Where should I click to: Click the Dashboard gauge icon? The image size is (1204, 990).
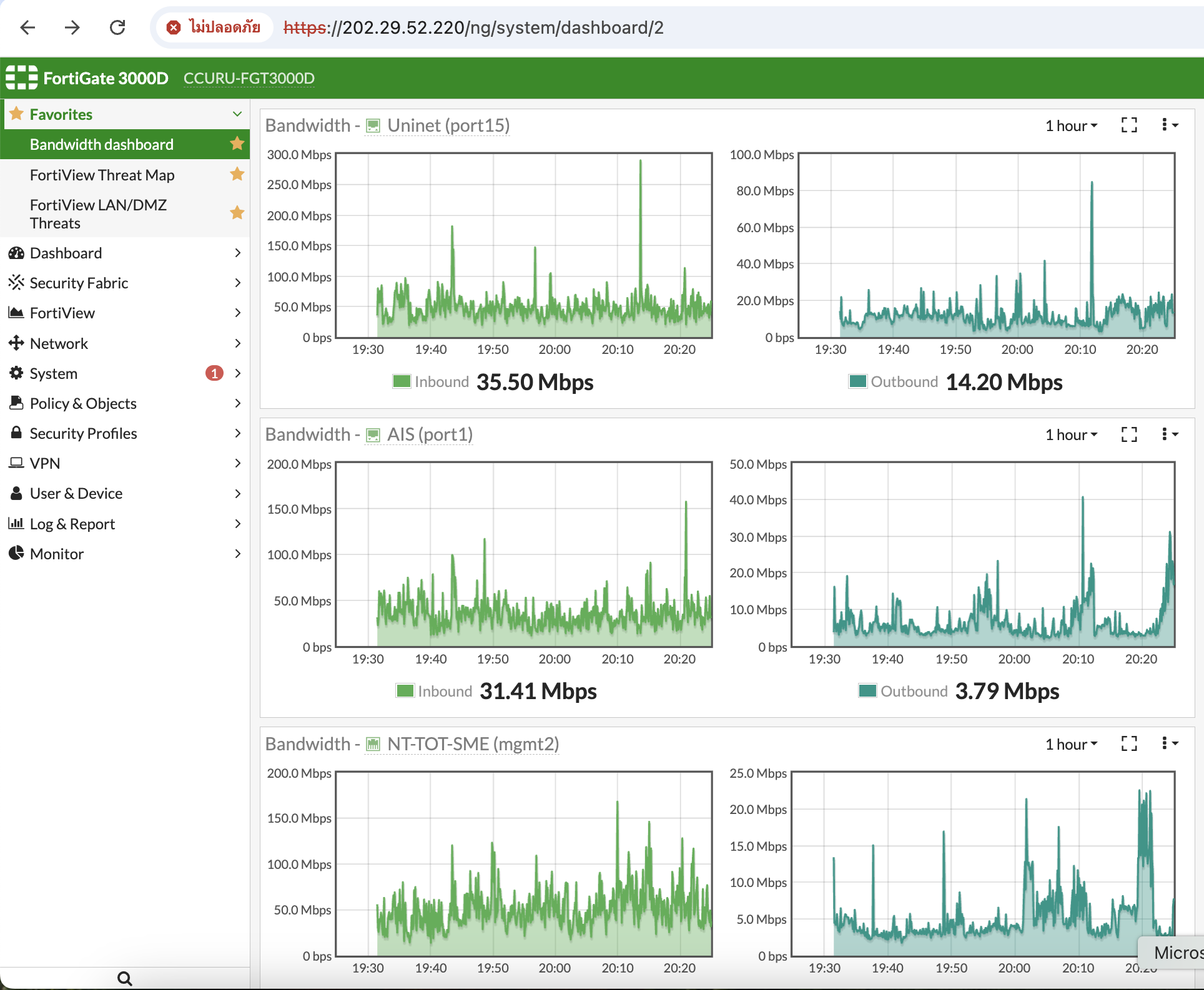tap(16, 253)
